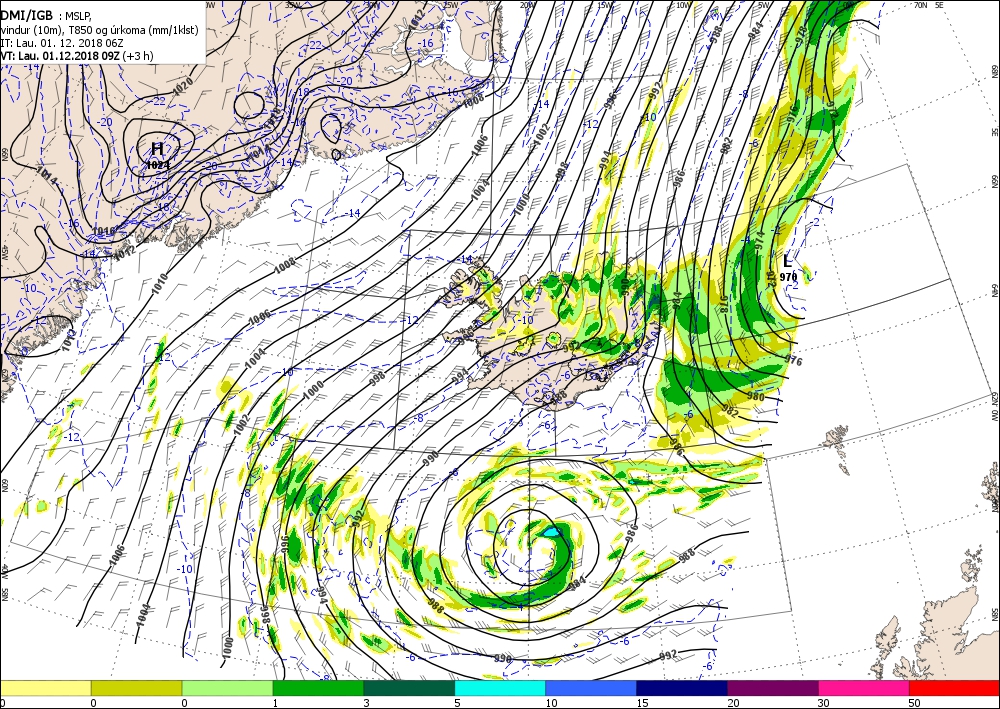Click the pale yellow legend swatch

tap(46, 688)
